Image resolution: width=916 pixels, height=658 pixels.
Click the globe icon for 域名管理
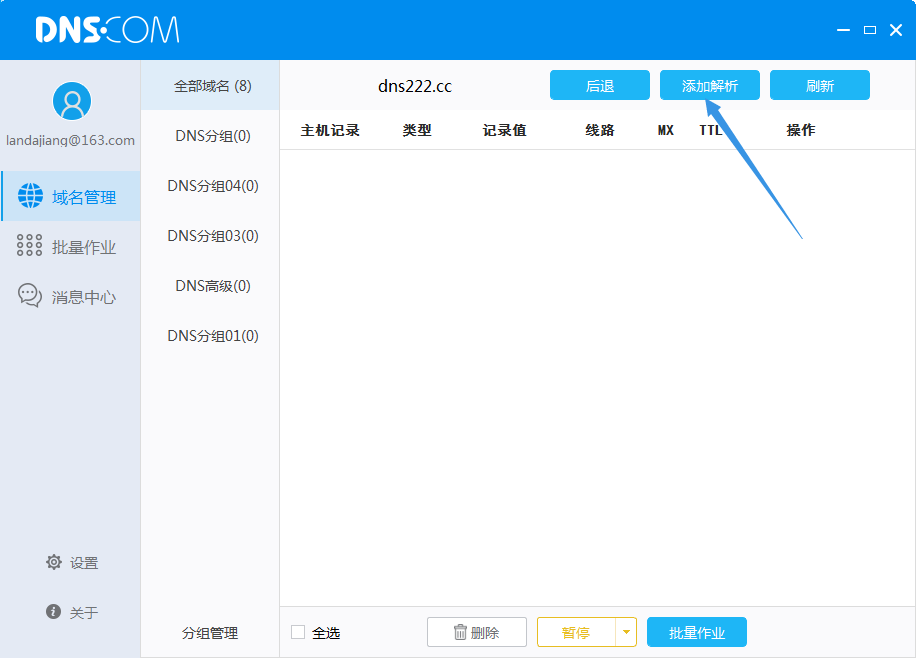coord(30,197)
